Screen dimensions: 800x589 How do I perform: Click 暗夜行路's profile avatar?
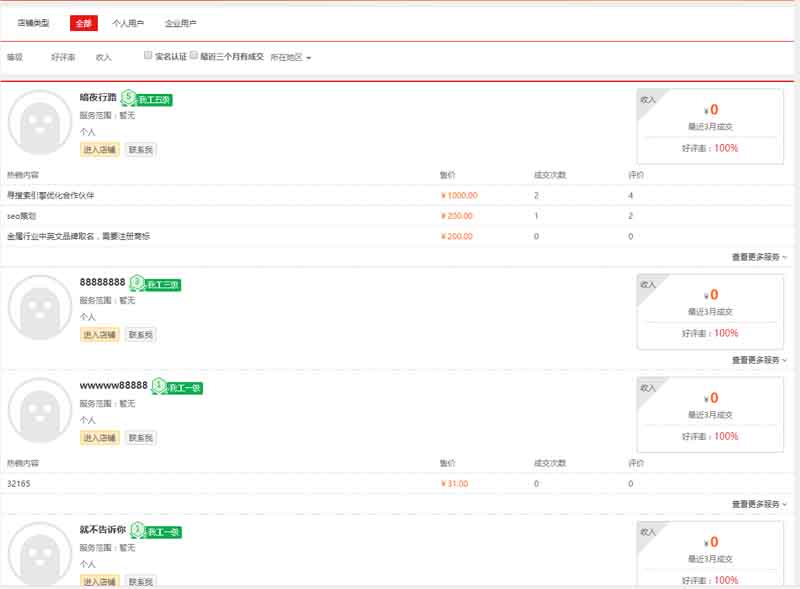40,123
